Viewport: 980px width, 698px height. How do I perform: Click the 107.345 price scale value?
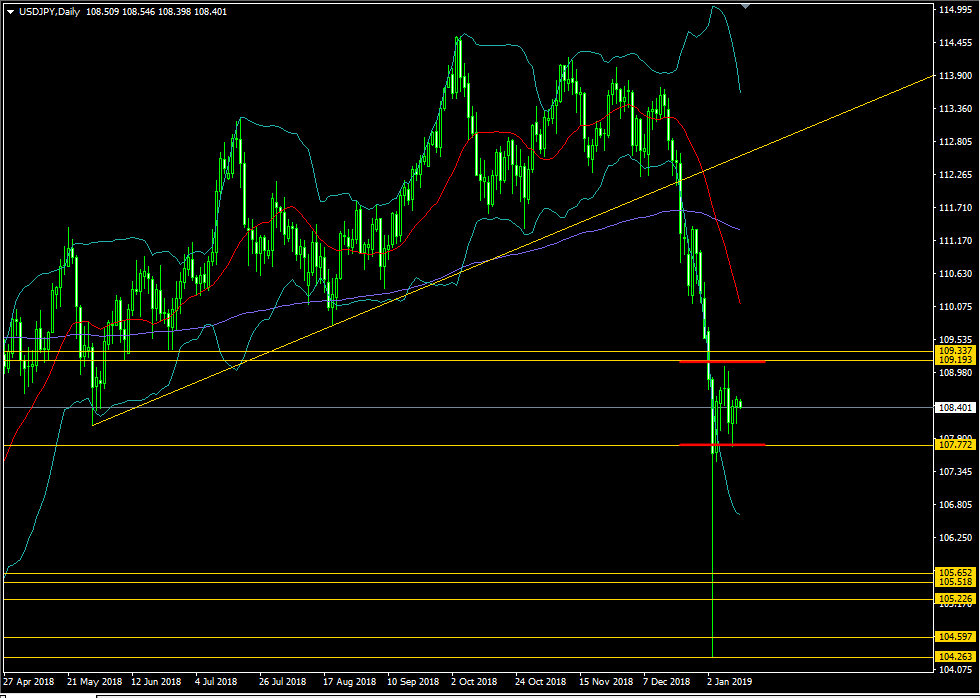pos(956,472)
